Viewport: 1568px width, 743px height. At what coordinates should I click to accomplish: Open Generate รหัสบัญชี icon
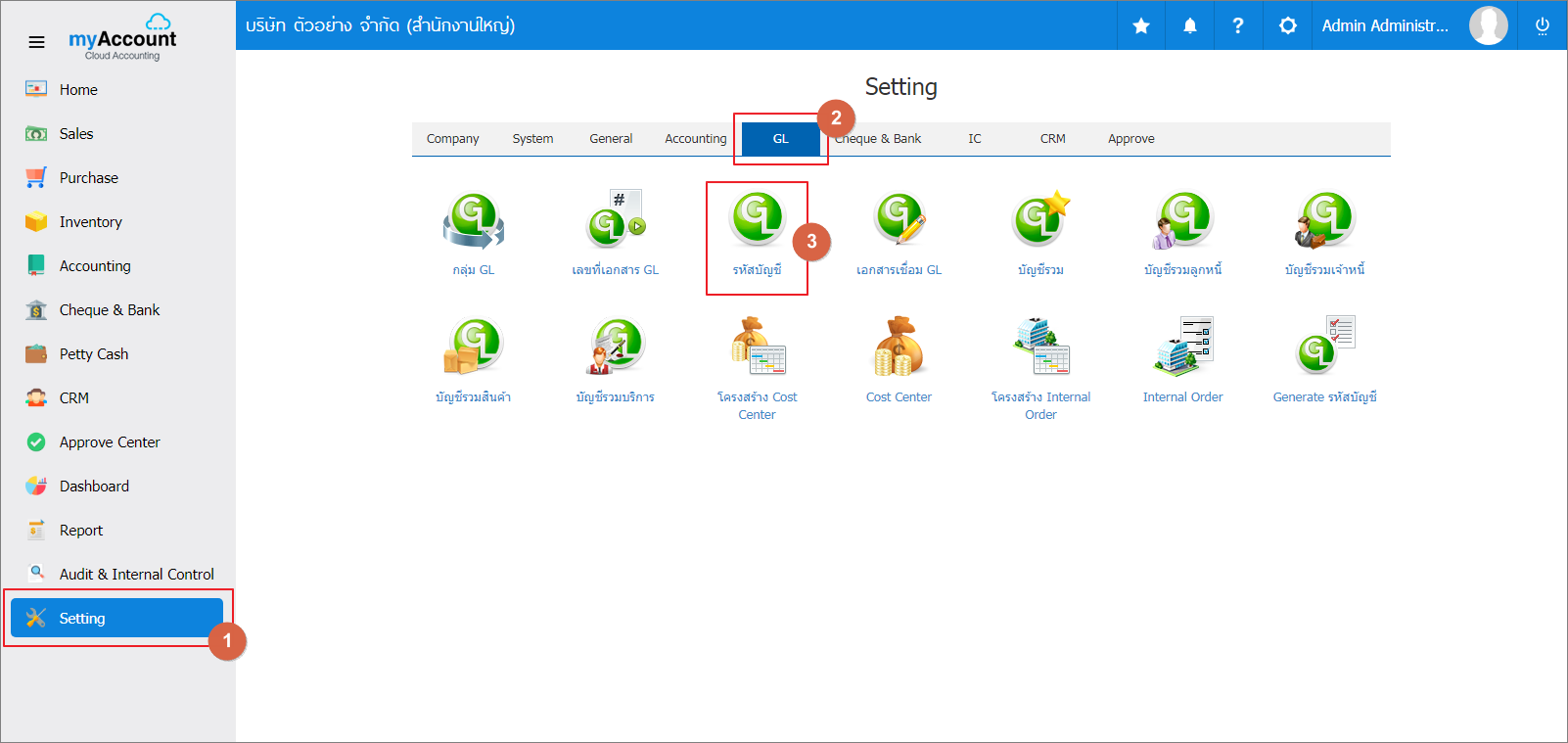coord(1324,347)
